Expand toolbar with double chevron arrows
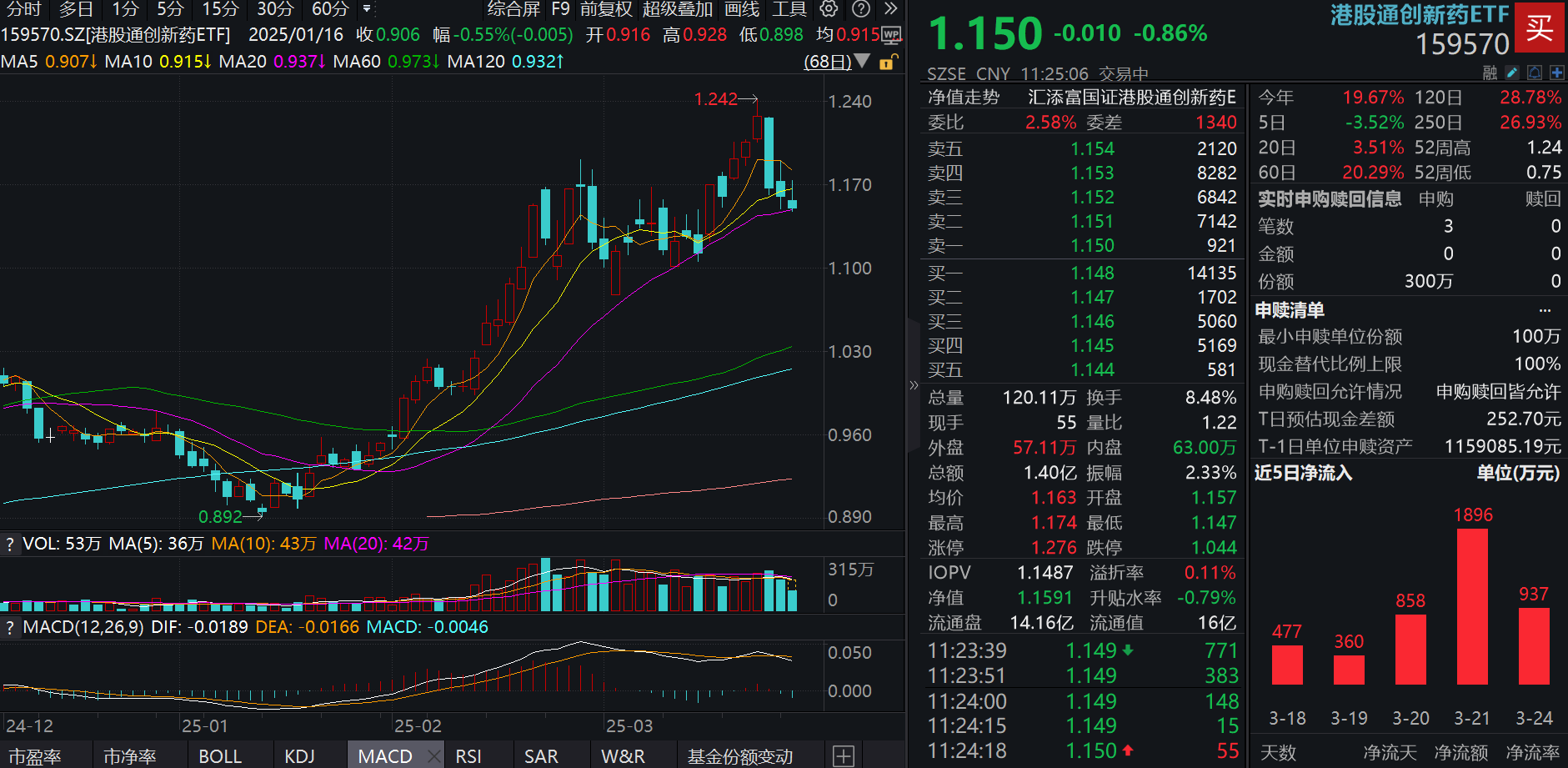Image resolution: width=1568 pixels, height=768 pixels. tap(891, 9)
